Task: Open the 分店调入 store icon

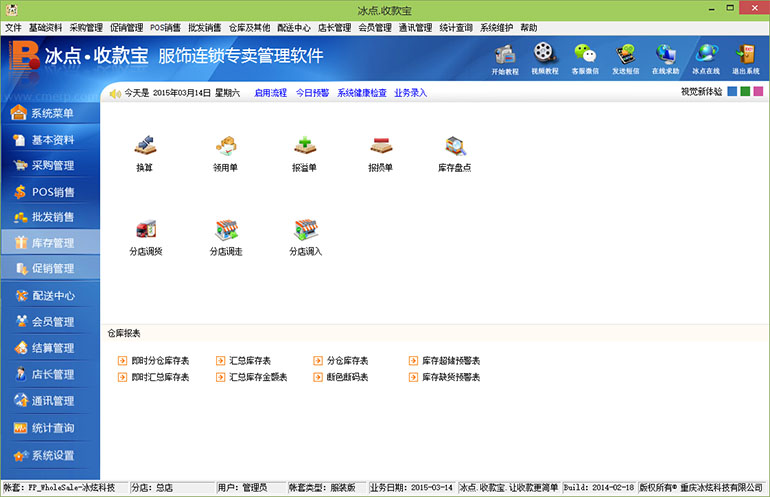Action: pyautogui.click(x=305, y=237)
